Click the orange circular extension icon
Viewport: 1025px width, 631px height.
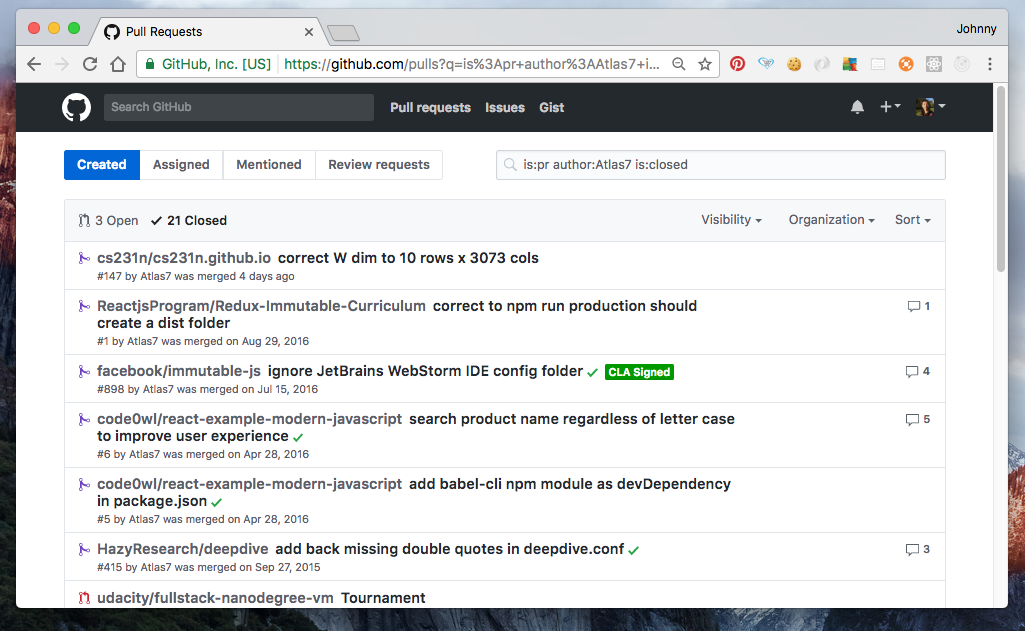click(x=905, y=64)
